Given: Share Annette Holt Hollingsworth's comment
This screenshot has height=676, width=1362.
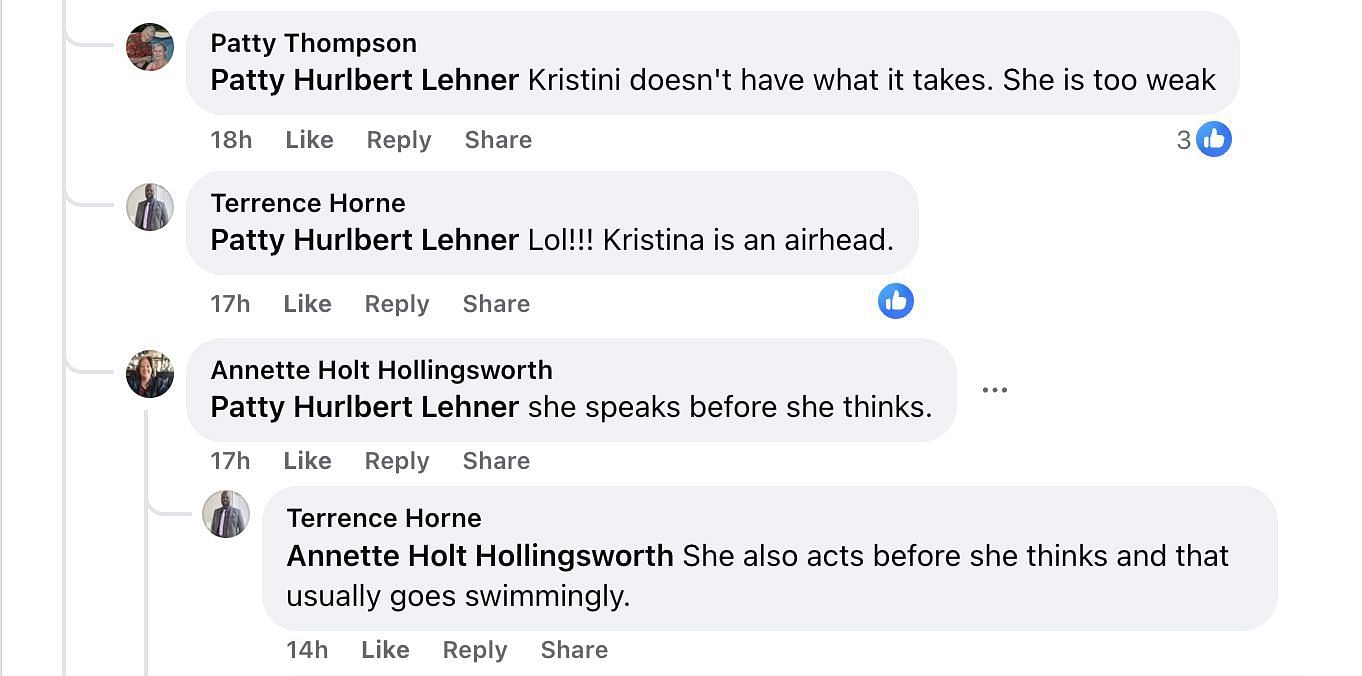Looking at the screenshot, I should 496,461.
